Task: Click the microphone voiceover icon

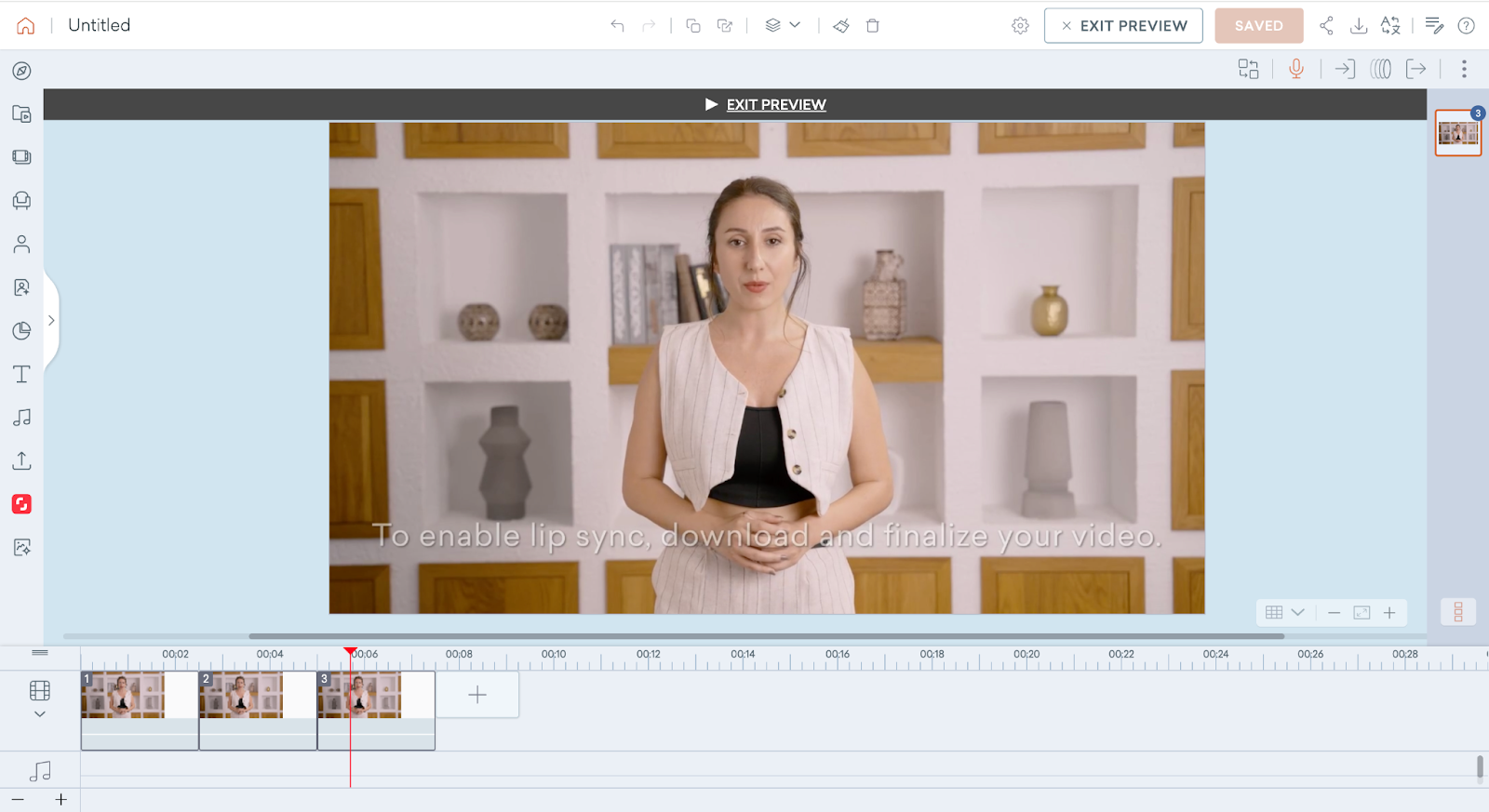Action: 1295,69
